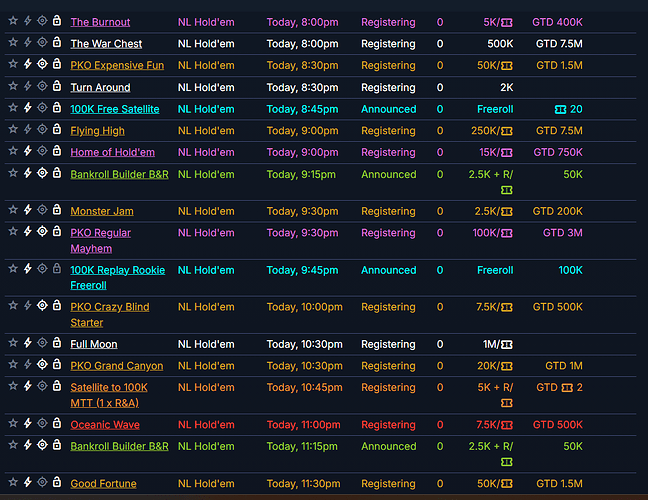648x500 pixels.
Task: Open the 11:15pm Bankroll Builder B&R link
Action: (119, 446)
